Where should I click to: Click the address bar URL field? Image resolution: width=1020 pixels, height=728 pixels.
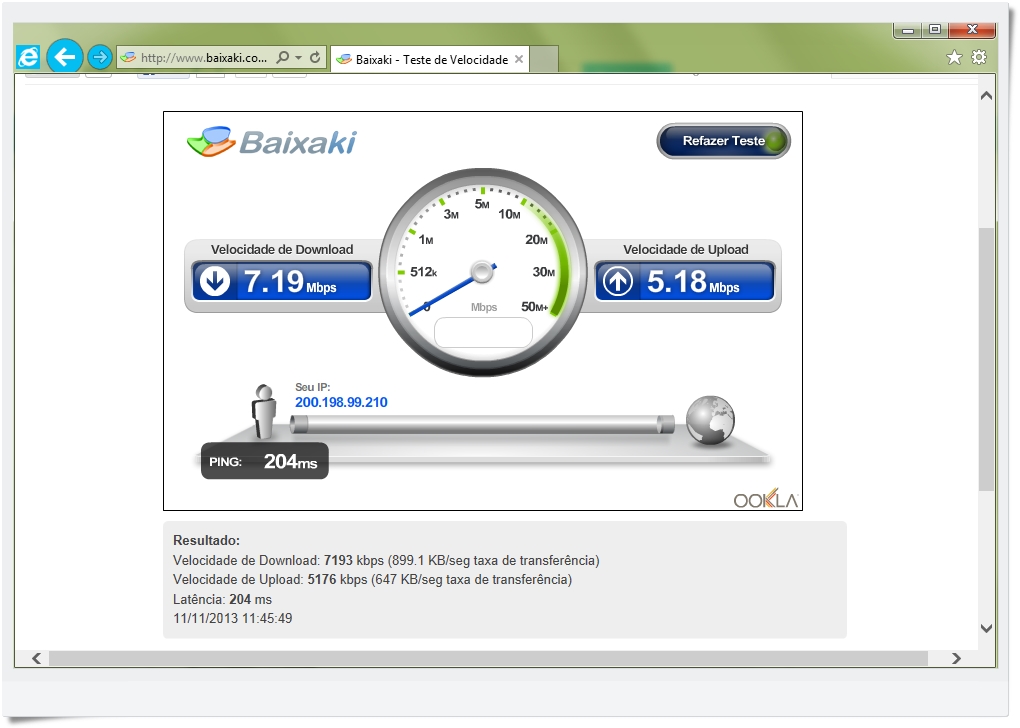pyautogui.click(x=203, y=57)
